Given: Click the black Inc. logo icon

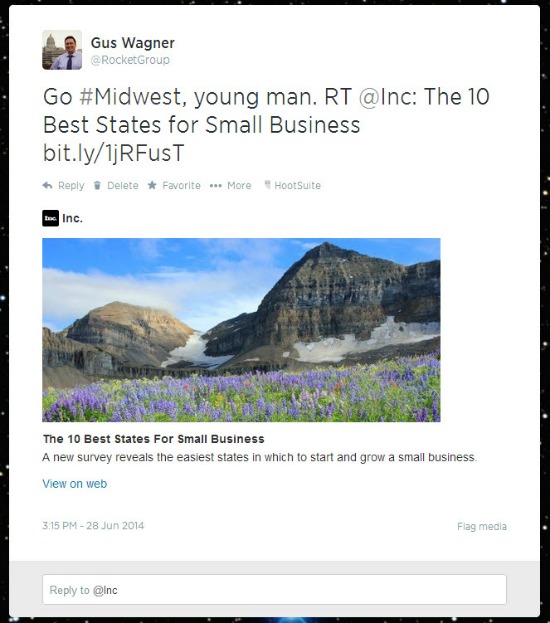Looking at the screenshot, I should tap(50, 218).
